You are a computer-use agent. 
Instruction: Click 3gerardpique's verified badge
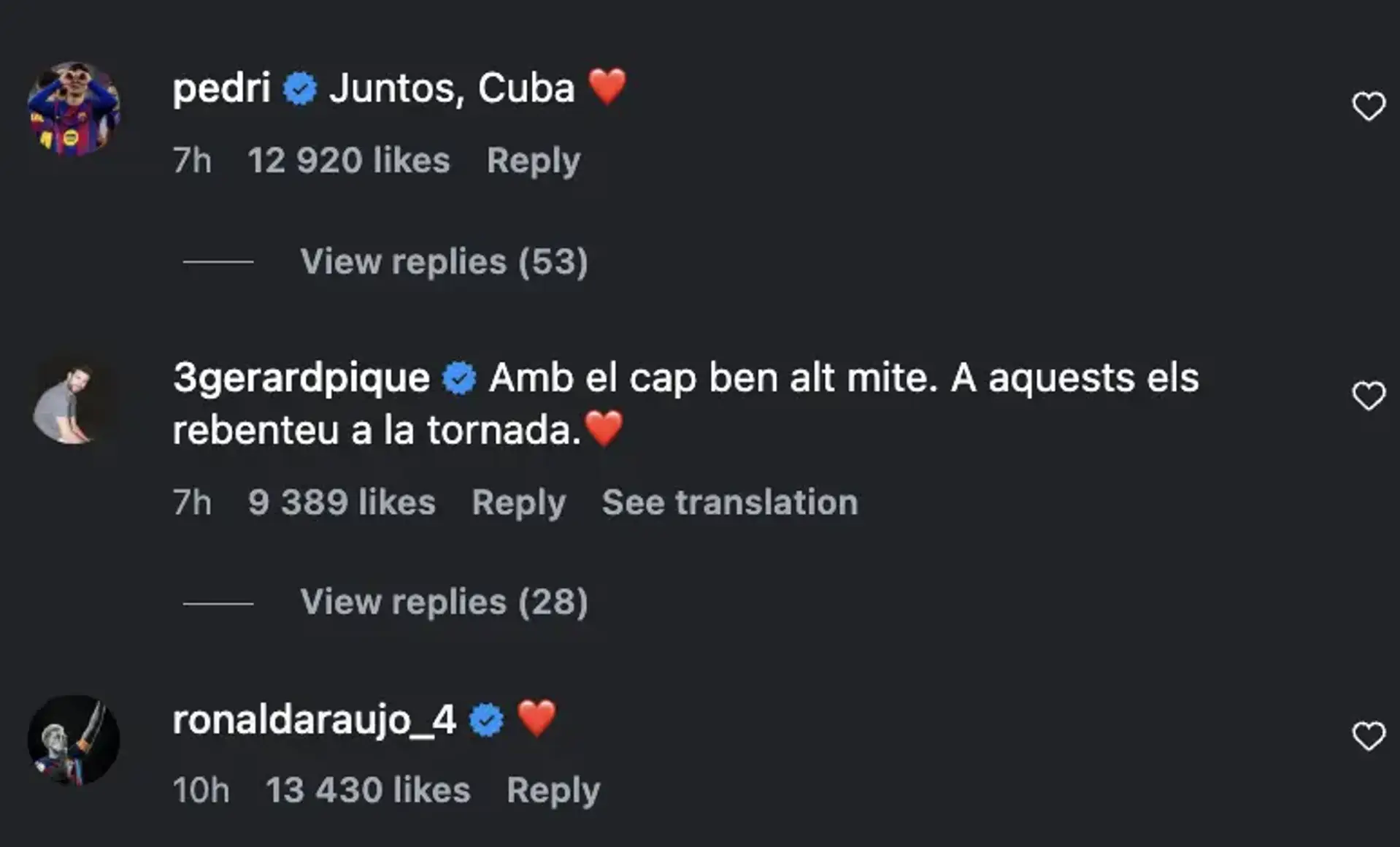[x=459, y=378]
